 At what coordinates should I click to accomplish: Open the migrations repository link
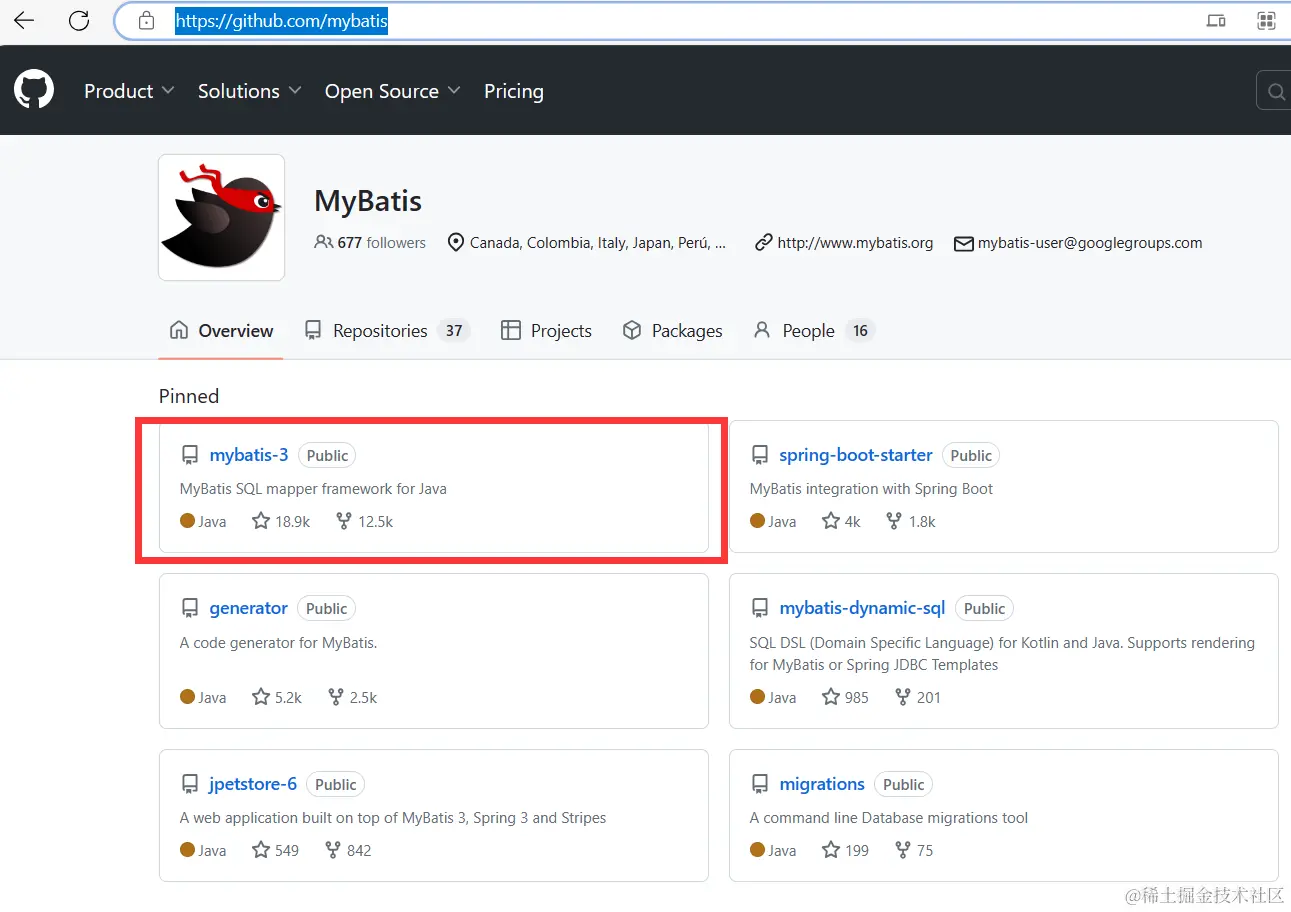point(822,784)
